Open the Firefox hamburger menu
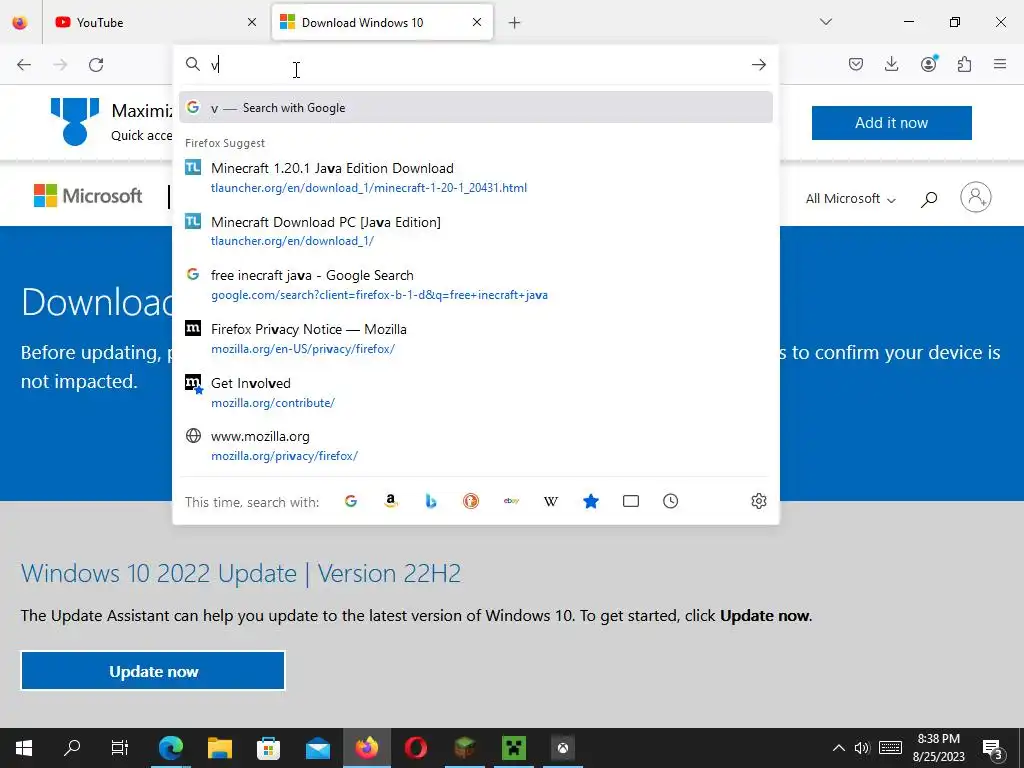 [1000, 64]
